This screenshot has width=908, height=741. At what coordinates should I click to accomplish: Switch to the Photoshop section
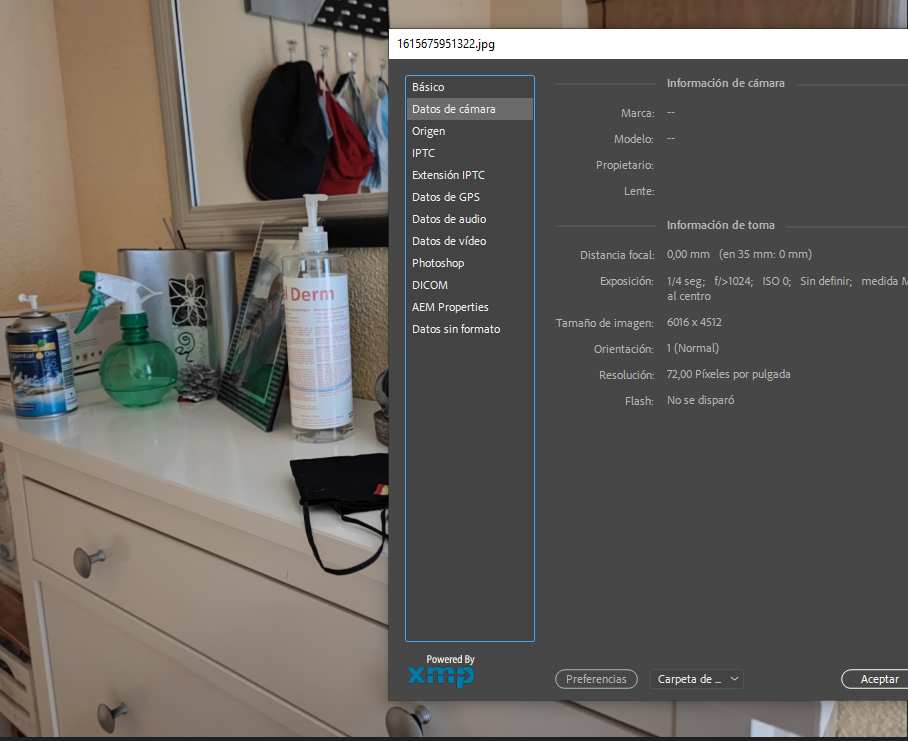coord(469,263)
